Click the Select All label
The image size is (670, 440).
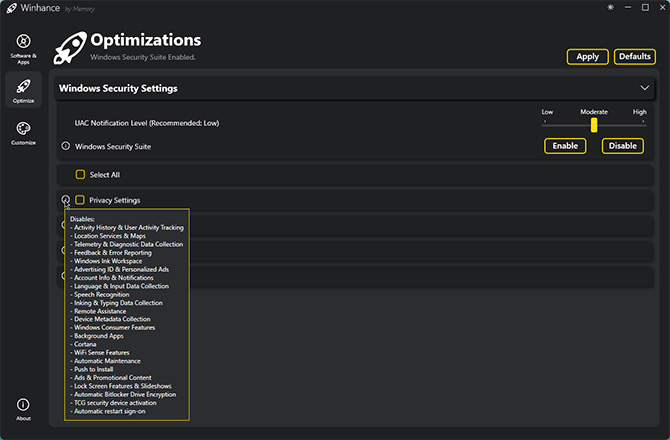click(x=105, y=175)
